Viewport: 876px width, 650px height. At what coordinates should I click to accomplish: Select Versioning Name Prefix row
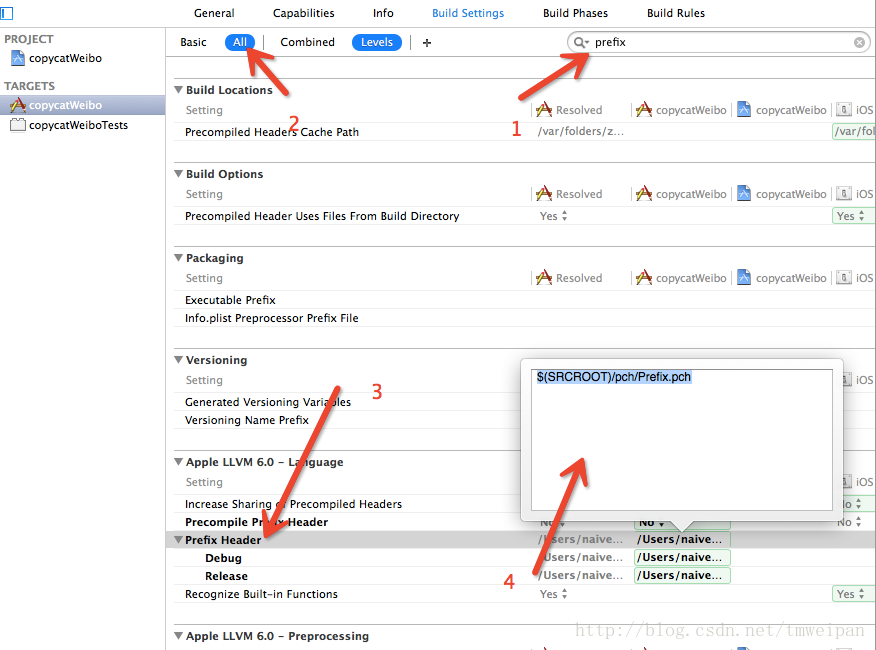246,420
